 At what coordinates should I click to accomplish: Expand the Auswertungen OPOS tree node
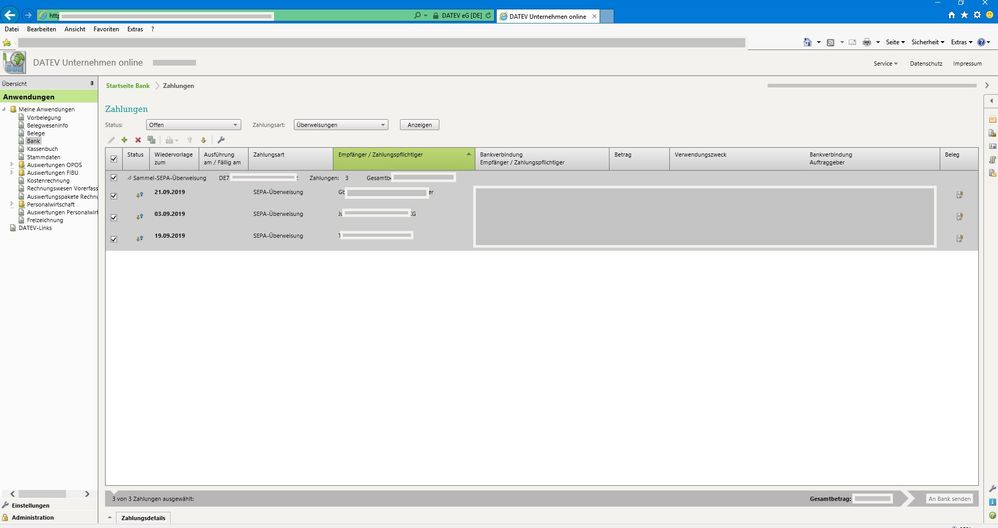(11, 165)
